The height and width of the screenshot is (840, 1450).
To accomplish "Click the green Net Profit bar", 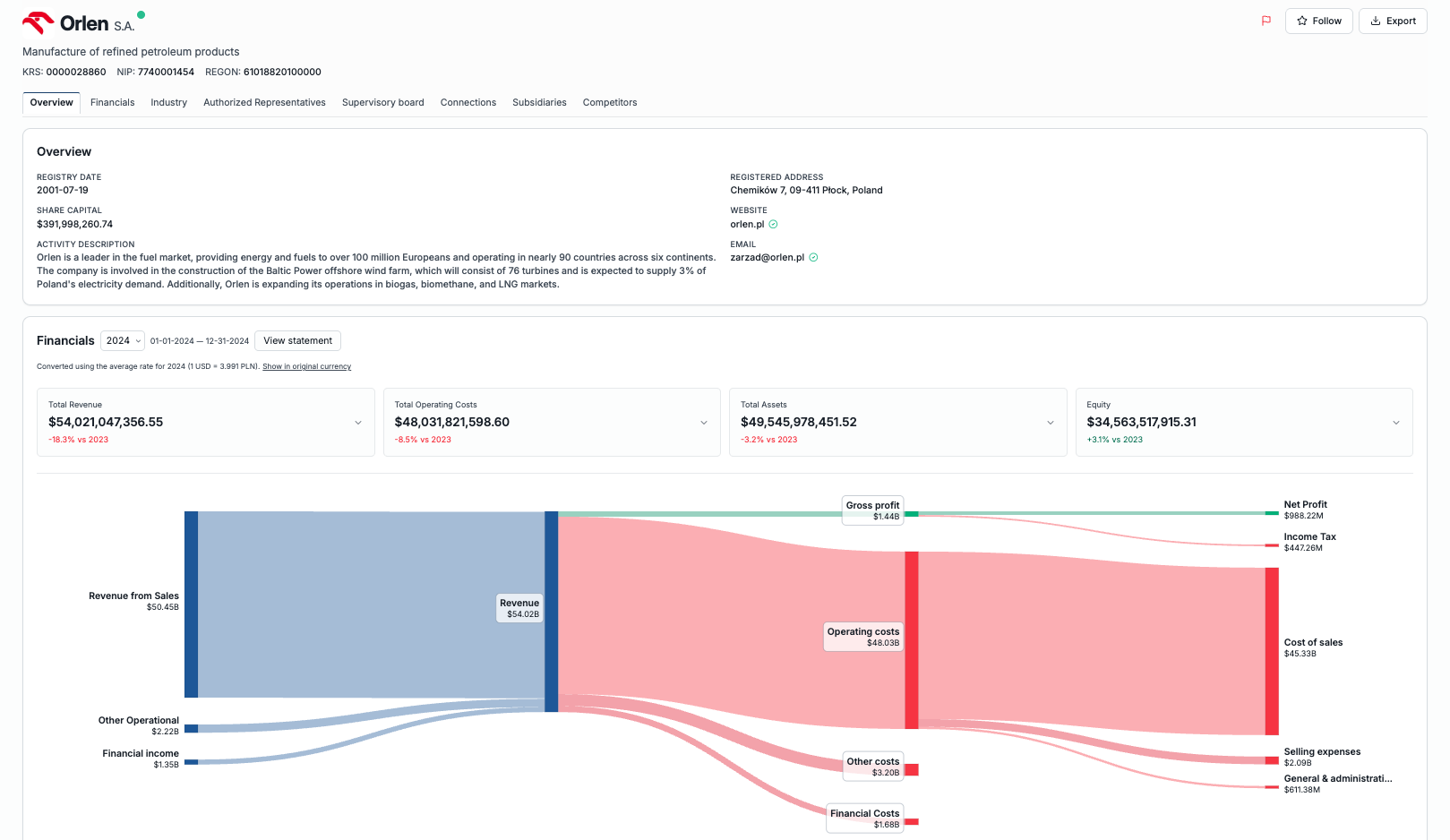I will click(x=1272, y=513).
